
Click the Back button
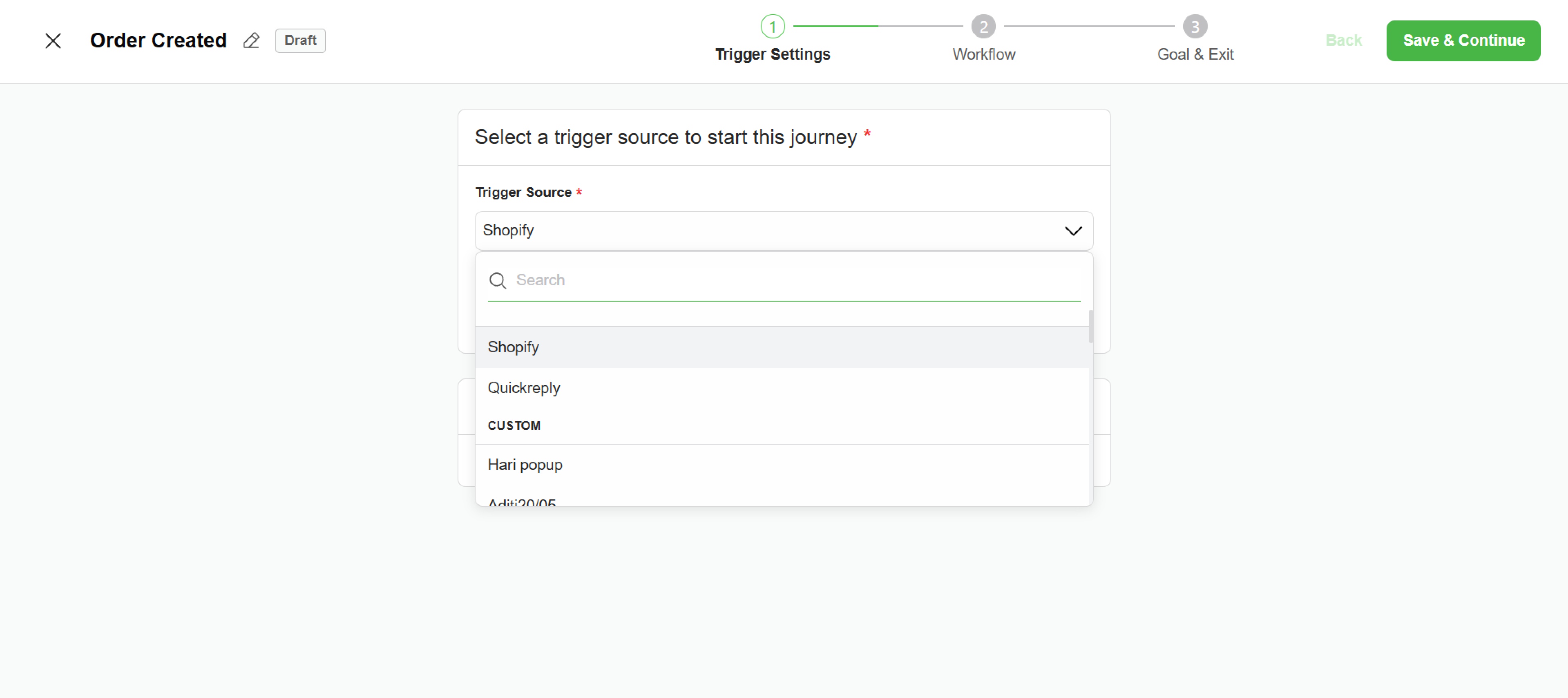click(x=1343, y=41)
